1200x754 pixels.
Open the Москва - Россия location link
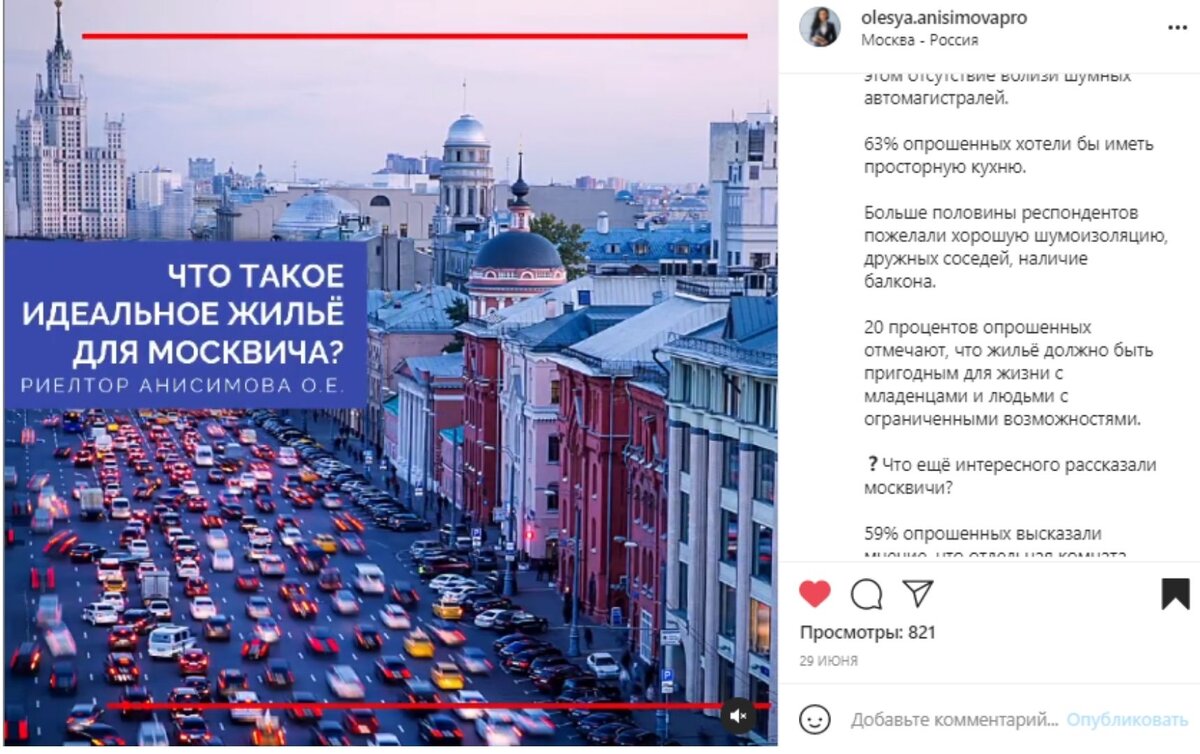pyautogui.click(x=919, y=41)
